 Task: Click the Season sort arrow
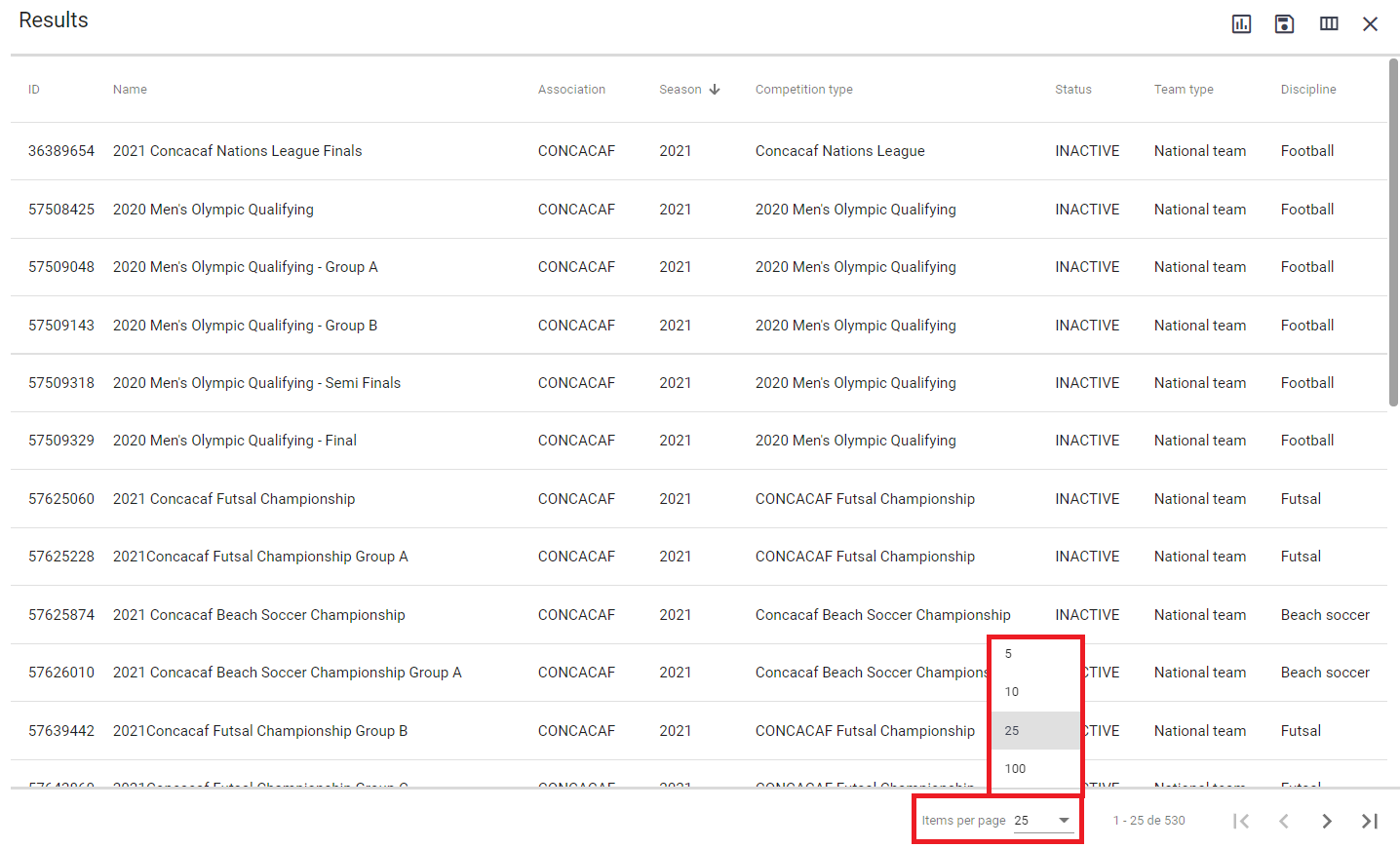(x=715, y=90)
